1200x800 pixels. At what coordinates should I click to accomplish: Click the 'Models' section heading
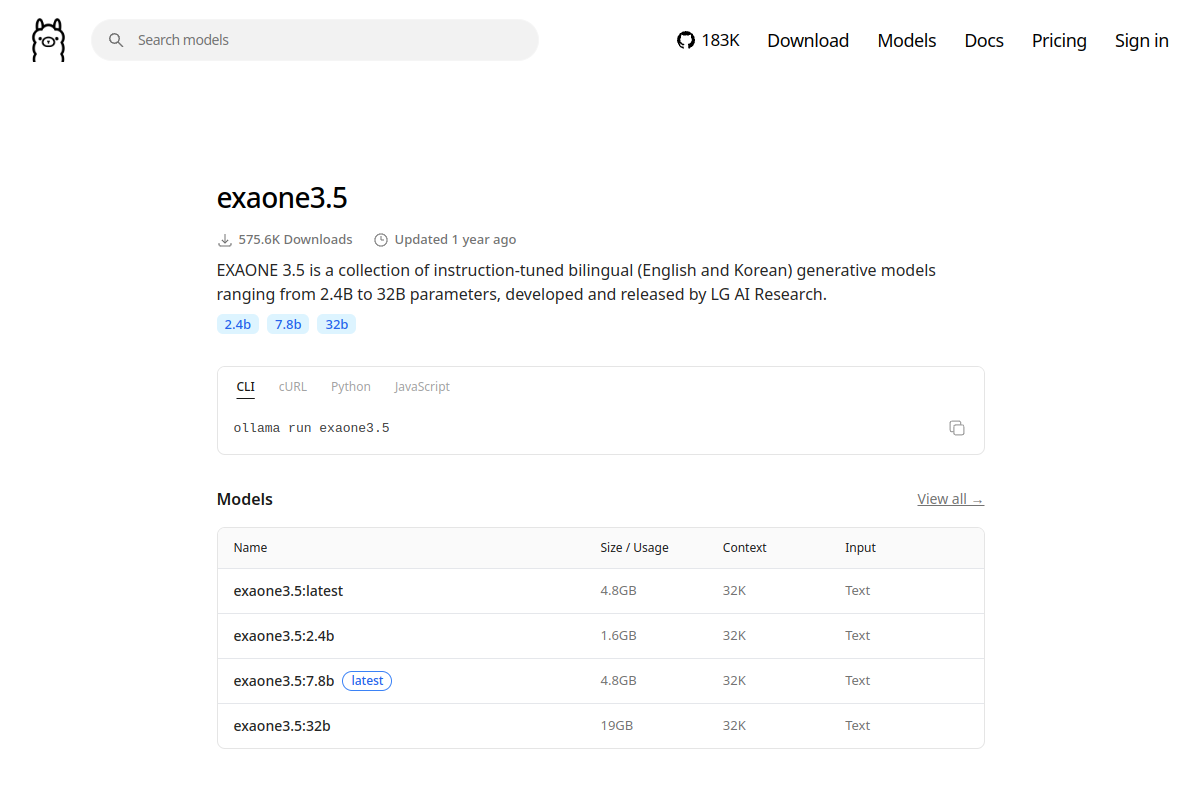click(x=245, y=499)
